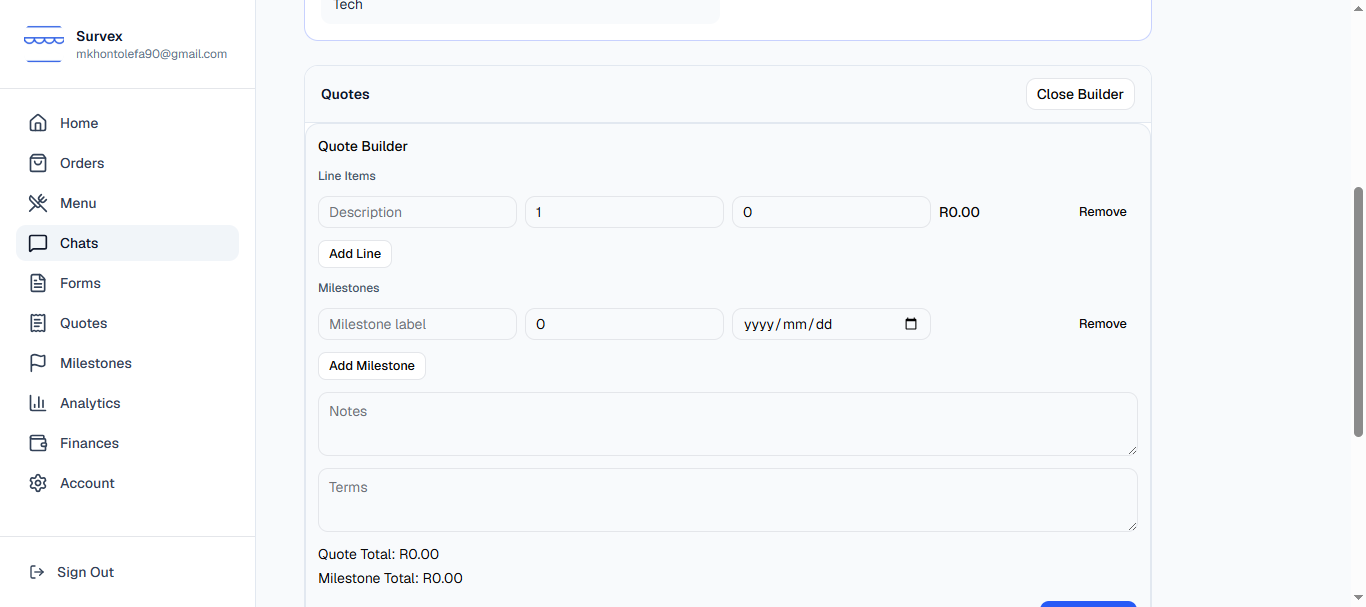Screen dimensions: 1366x607
Task: Click the Orders shopping bag icon
Action: pyautogui.click(x=38, y=163)
